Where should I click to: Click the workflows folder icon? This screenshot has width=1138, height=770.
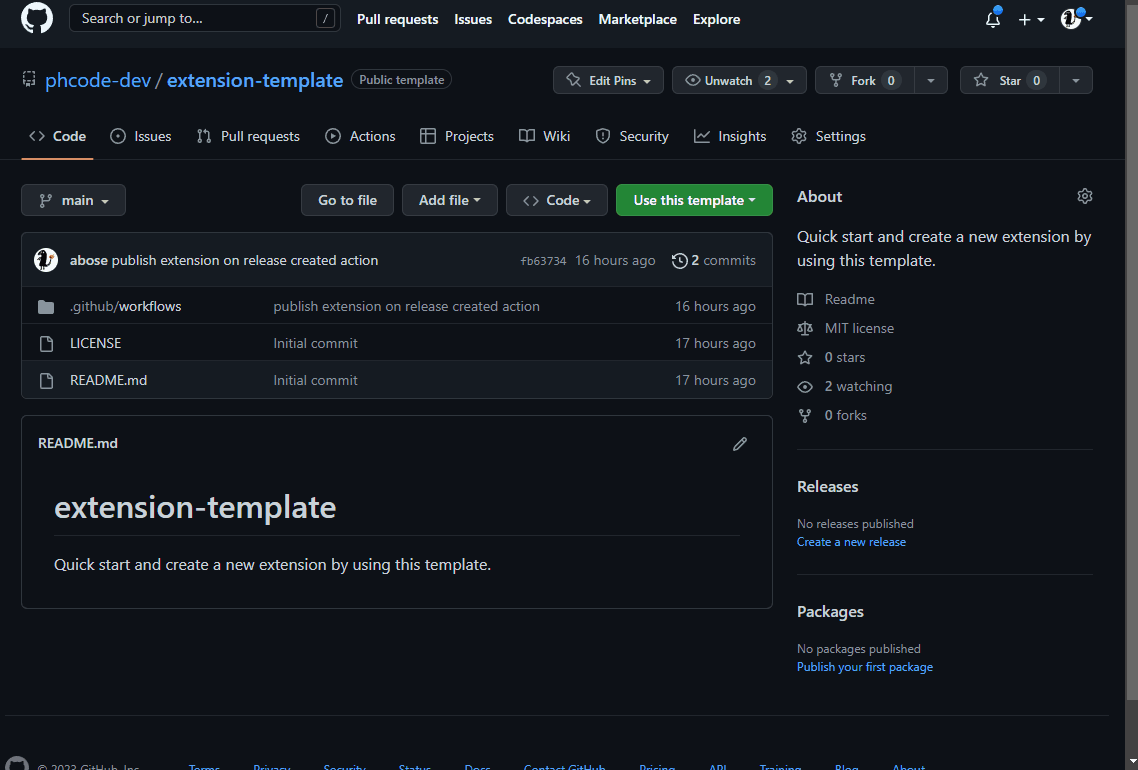tap(46, 306)
